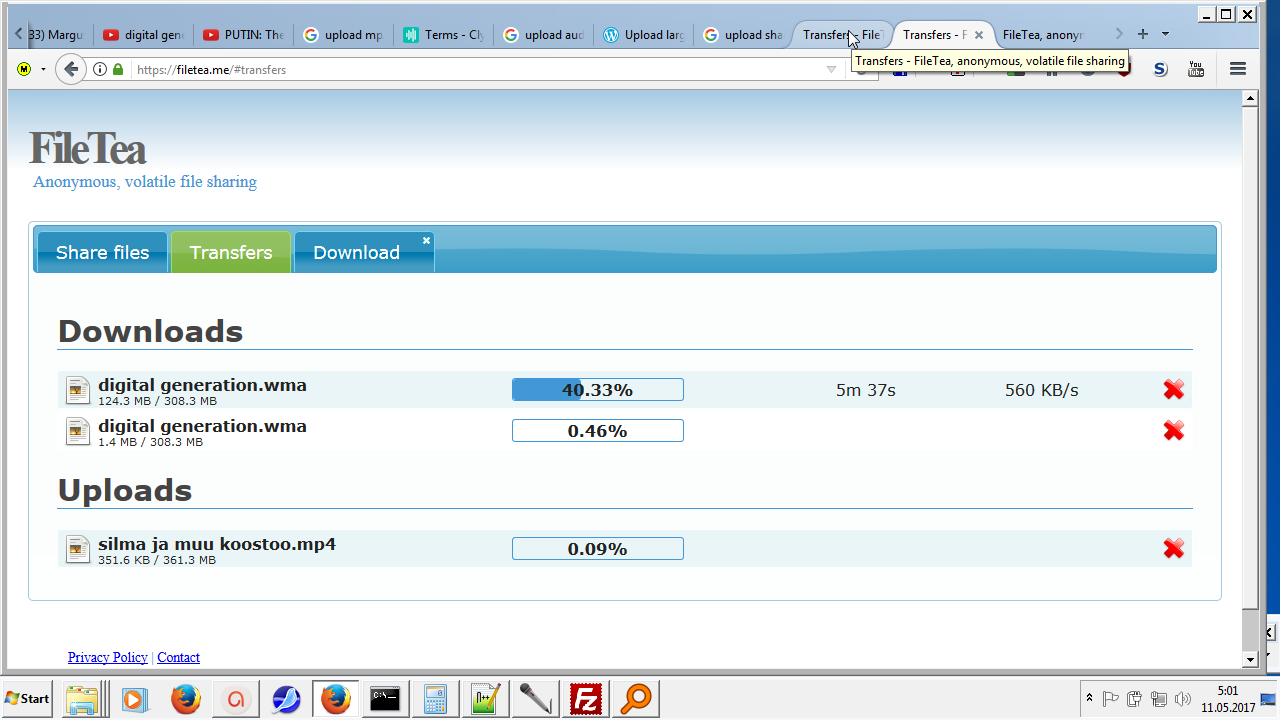Viewport: 1280px width, 720px height.
Task: Show site information icon in address bar
Action: coord(100,69)
